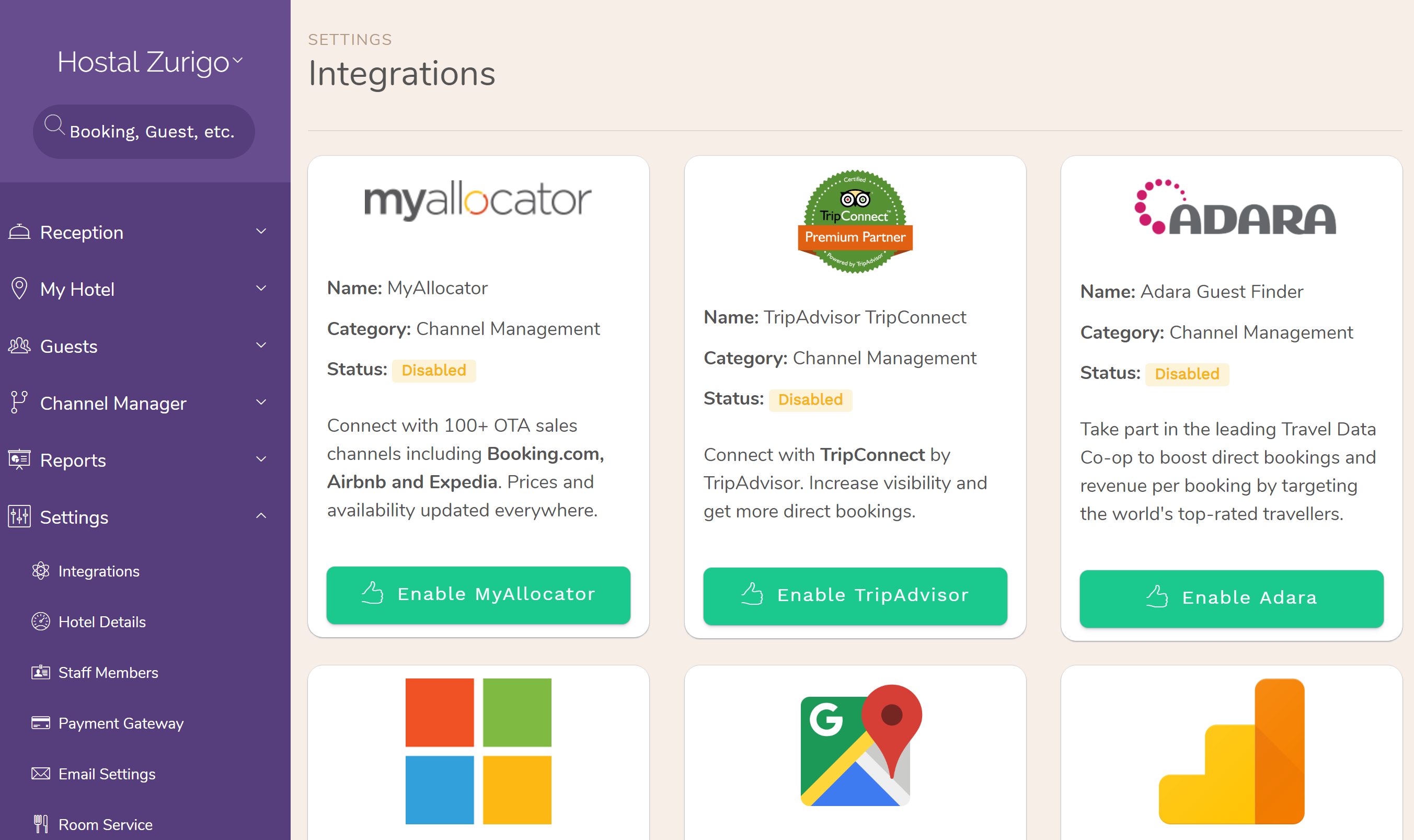Click the Settings sliders icon
1414x840 pixels.
19,516
